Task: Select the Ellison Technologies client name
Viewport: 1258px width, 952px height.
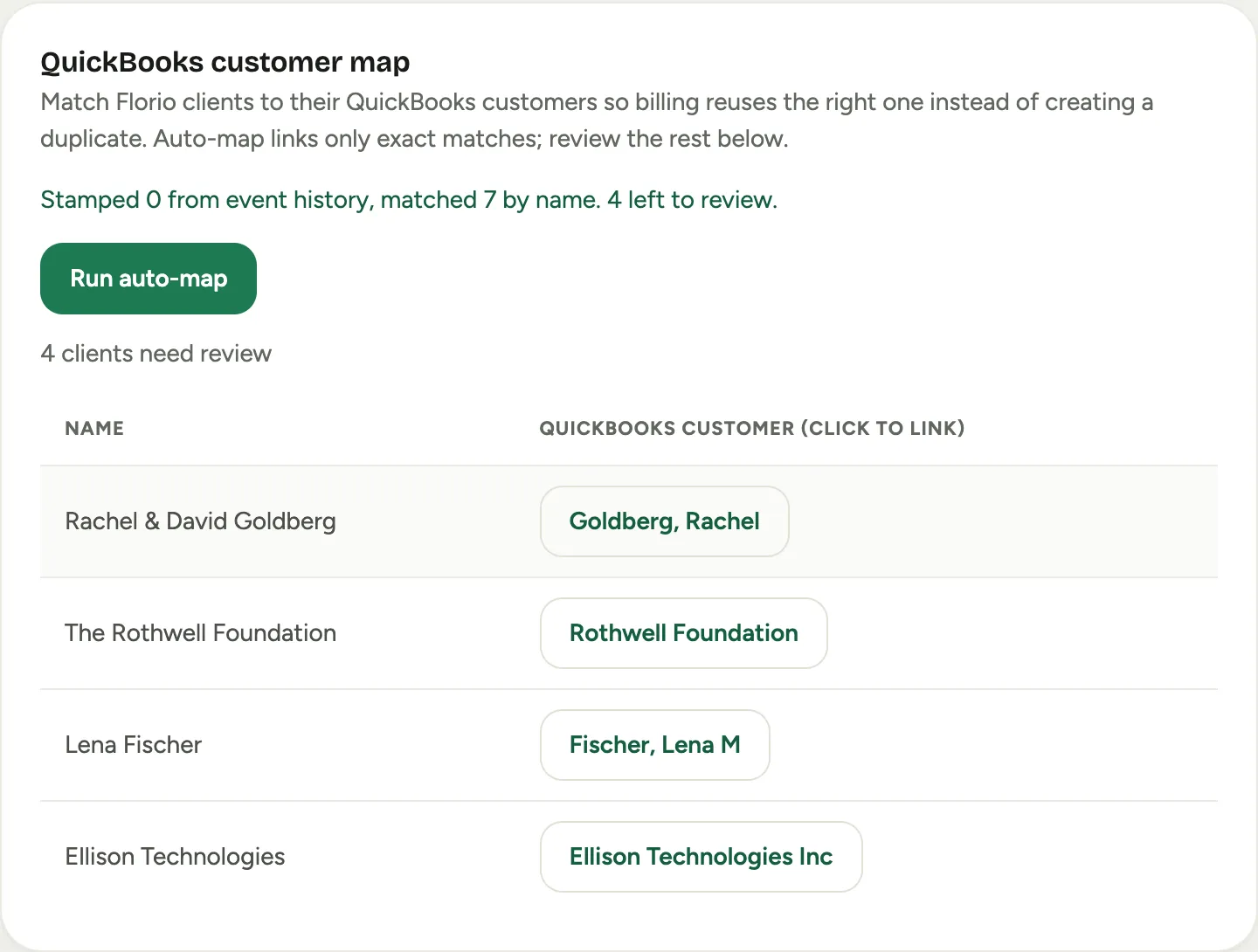Action: tap(175, 857)
